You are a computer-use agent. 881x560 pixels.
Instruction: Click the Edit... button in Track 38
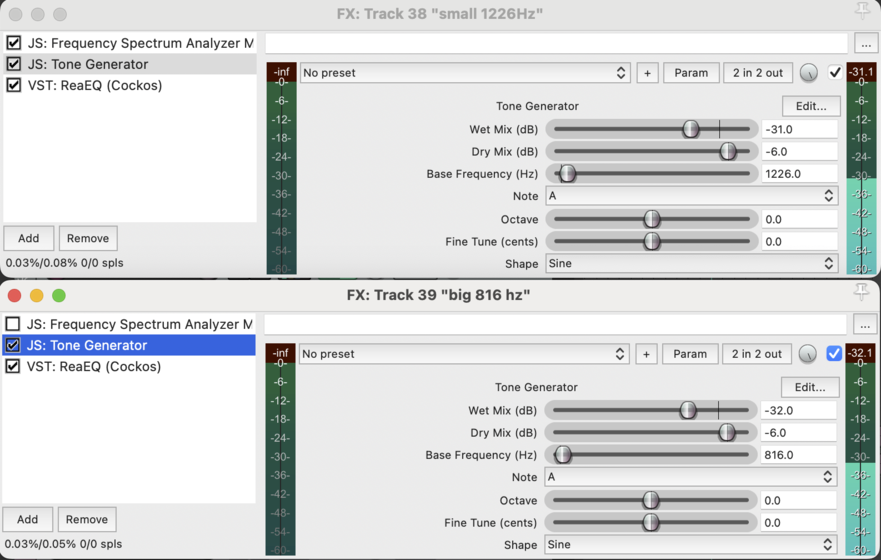(811, 106)
